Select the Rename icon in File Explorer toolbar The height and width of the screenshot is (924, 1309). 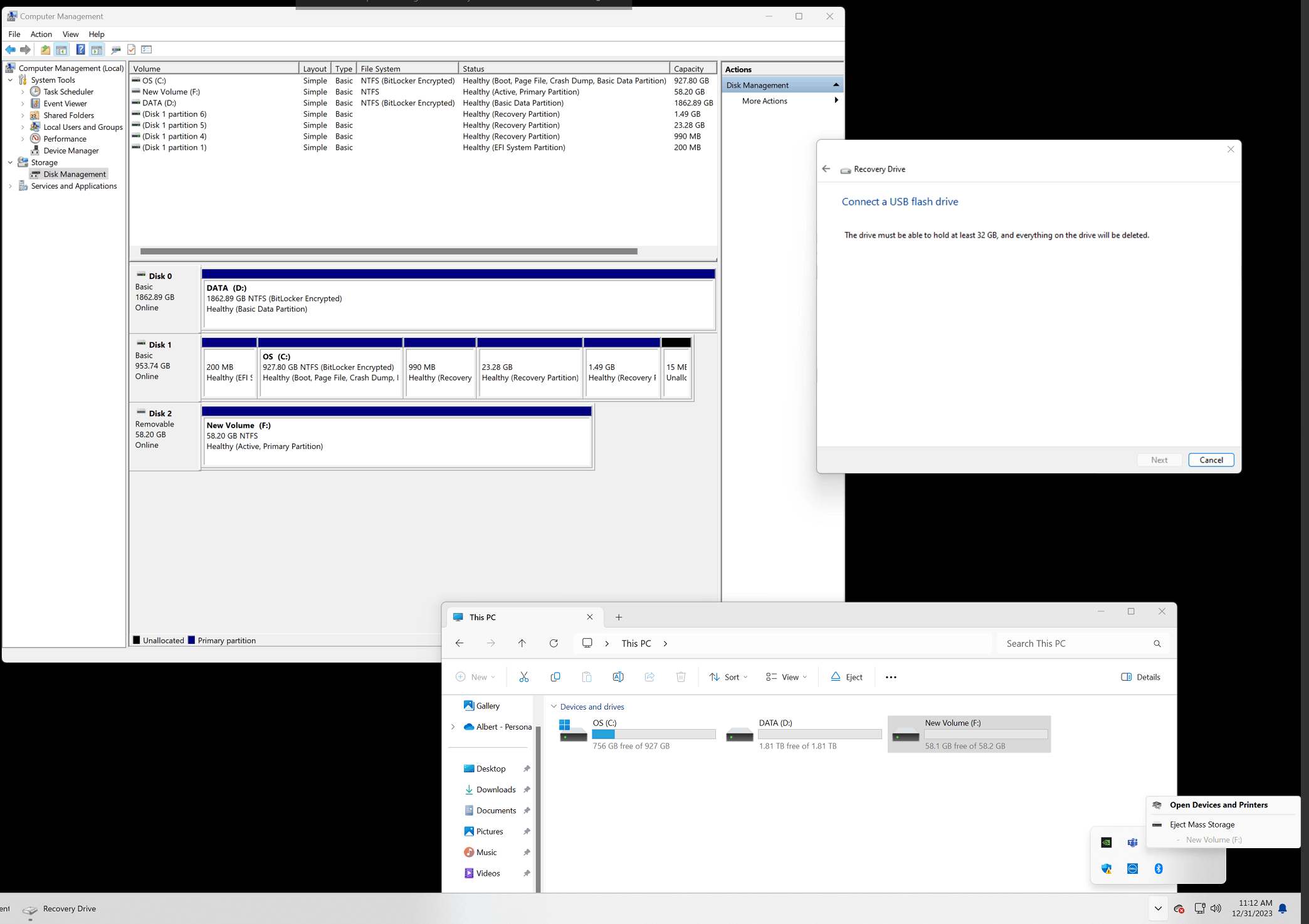click(618, 677)
